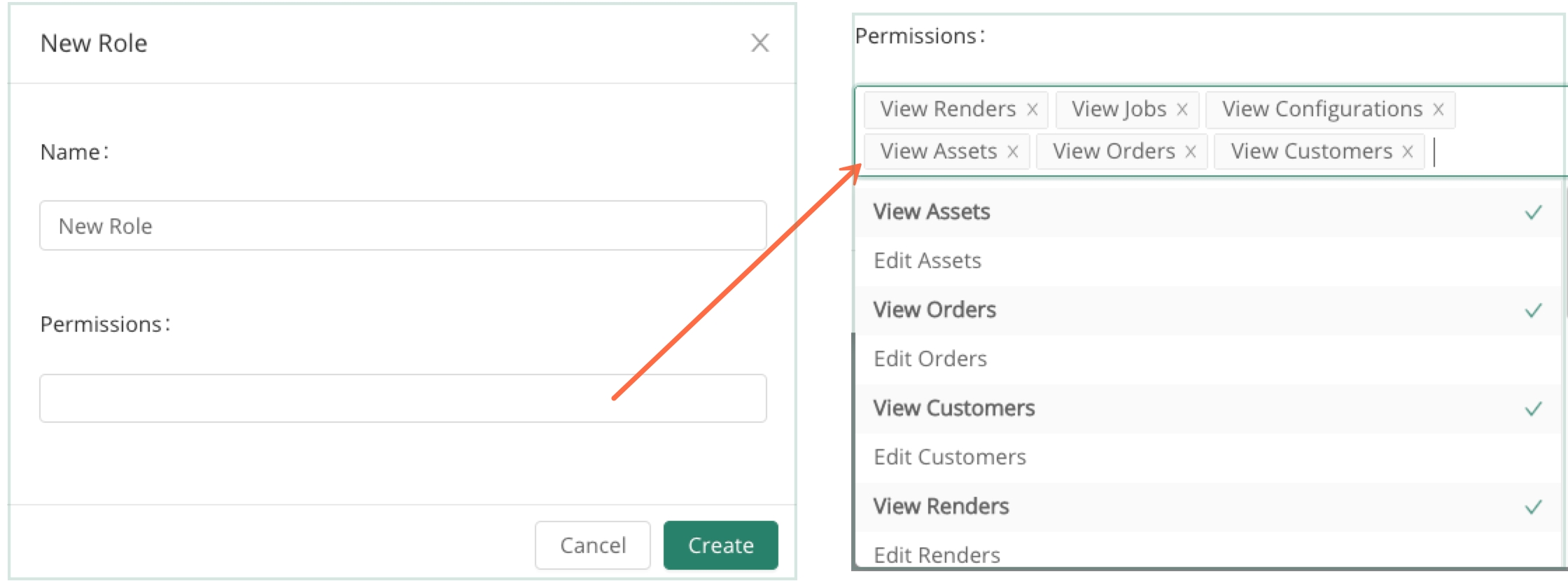Viewport: 1568px width, 581px height.
Task: Remove the View Customers tag
Action: [x=1408, y=152]
